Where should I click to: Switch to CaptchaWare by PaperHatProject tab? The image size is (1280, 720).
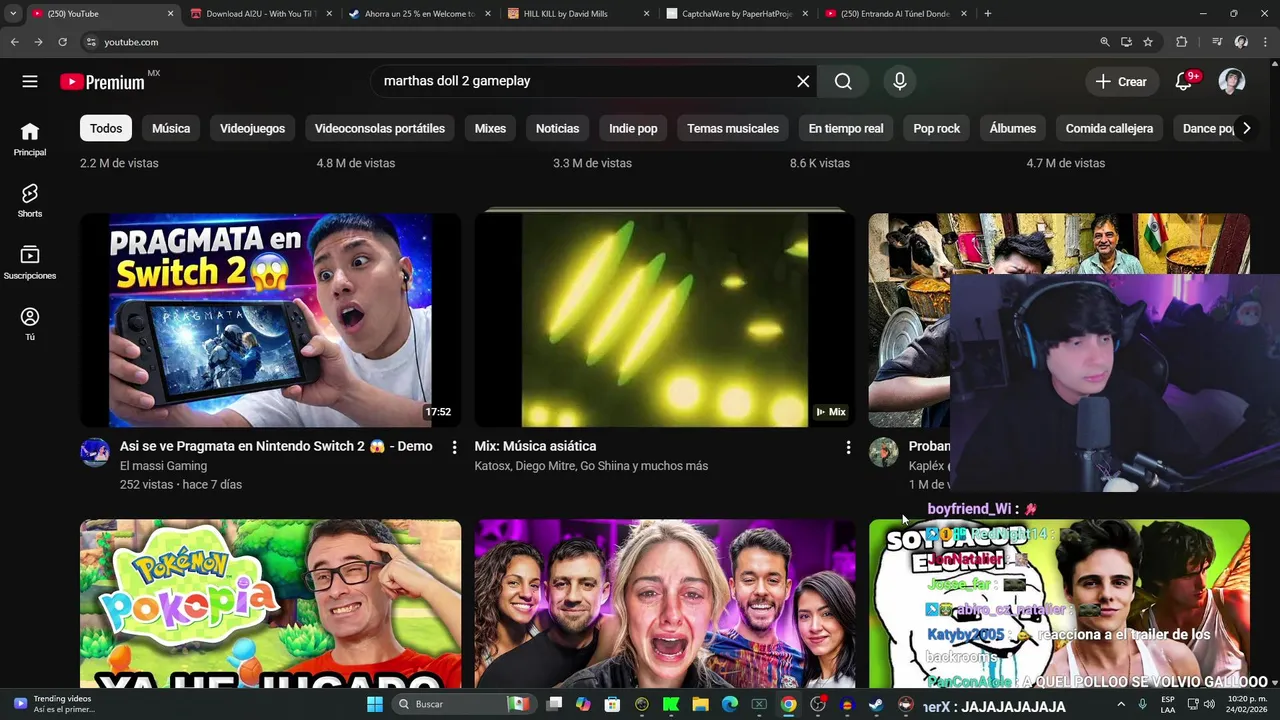737,14
